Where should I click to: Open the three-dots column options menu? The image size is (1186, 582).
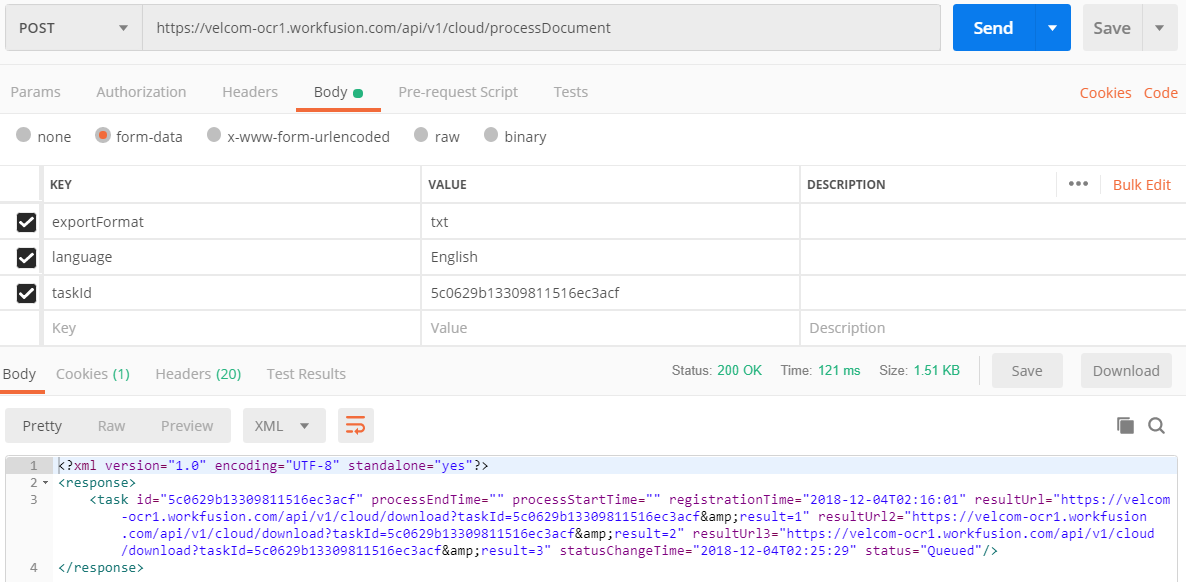point(1079,184)
